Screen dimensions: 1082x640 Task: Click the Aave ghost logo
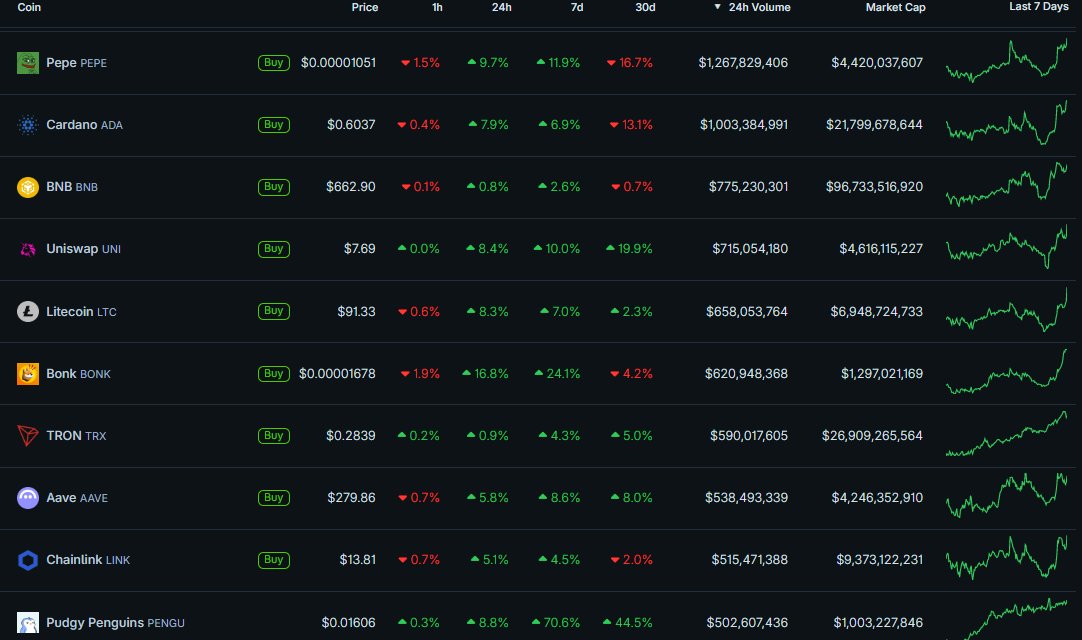tap(28, 498)
